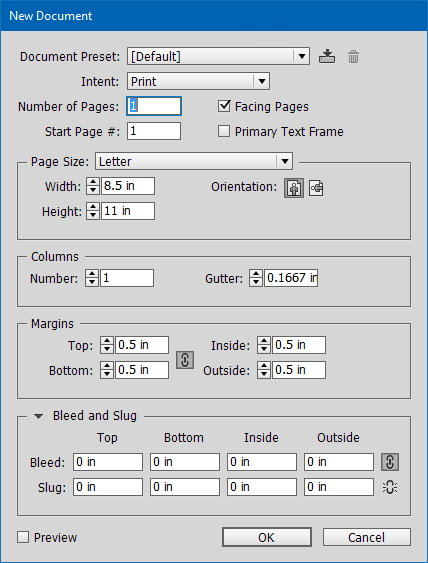Click the Delete Preset trash icon
Screen dimensions: 428x563
353,57
